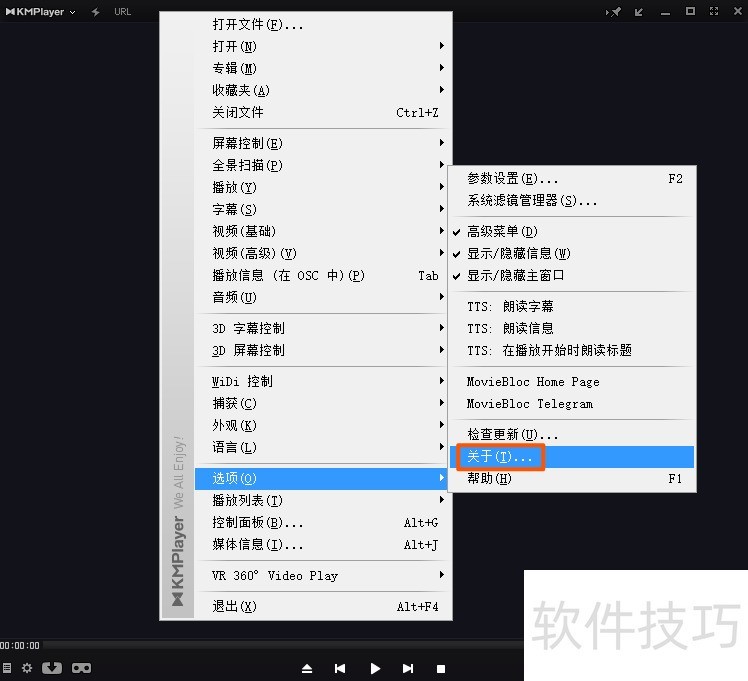
Task: Open the 3D 字幕控制 submenu
Action: [323, 328]
